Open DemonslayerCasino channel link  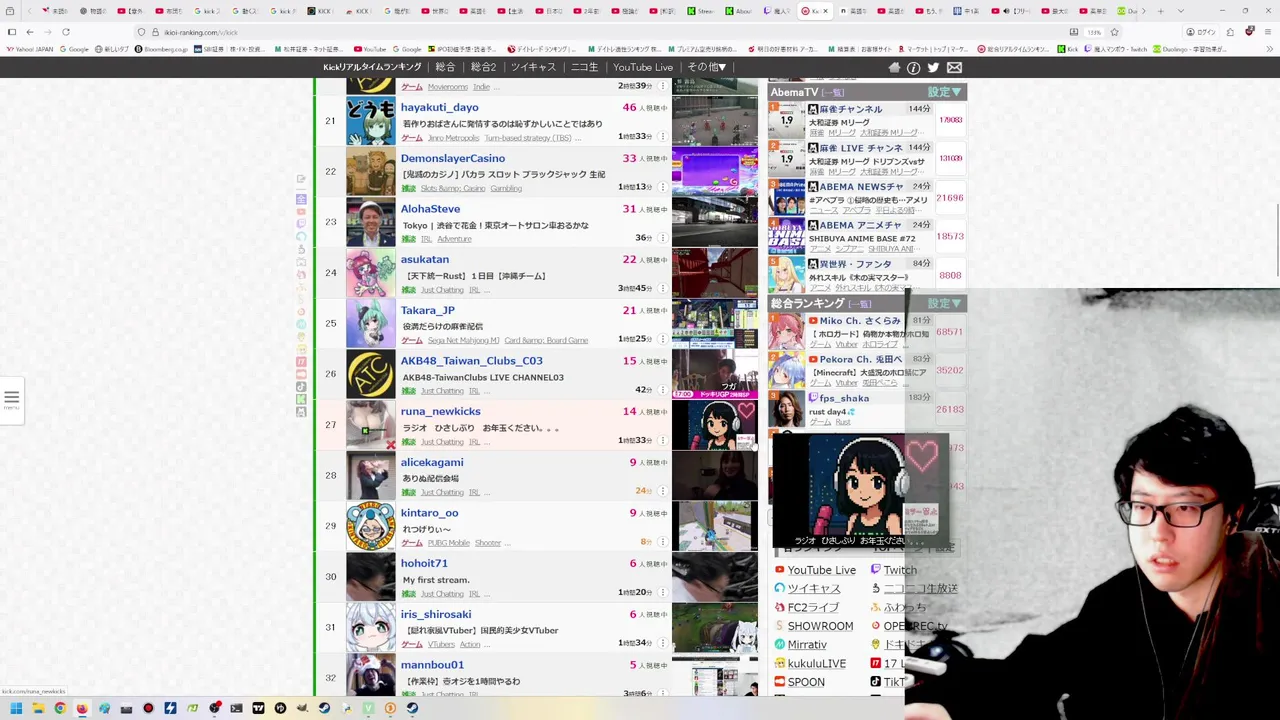click(x=452, y=158)
